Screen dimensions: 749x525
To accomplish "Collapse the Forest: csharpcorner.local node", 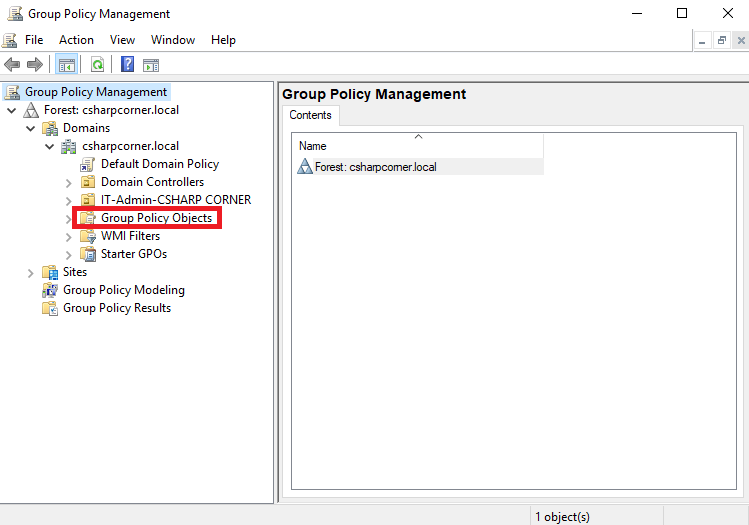I will tap(12, 111).
